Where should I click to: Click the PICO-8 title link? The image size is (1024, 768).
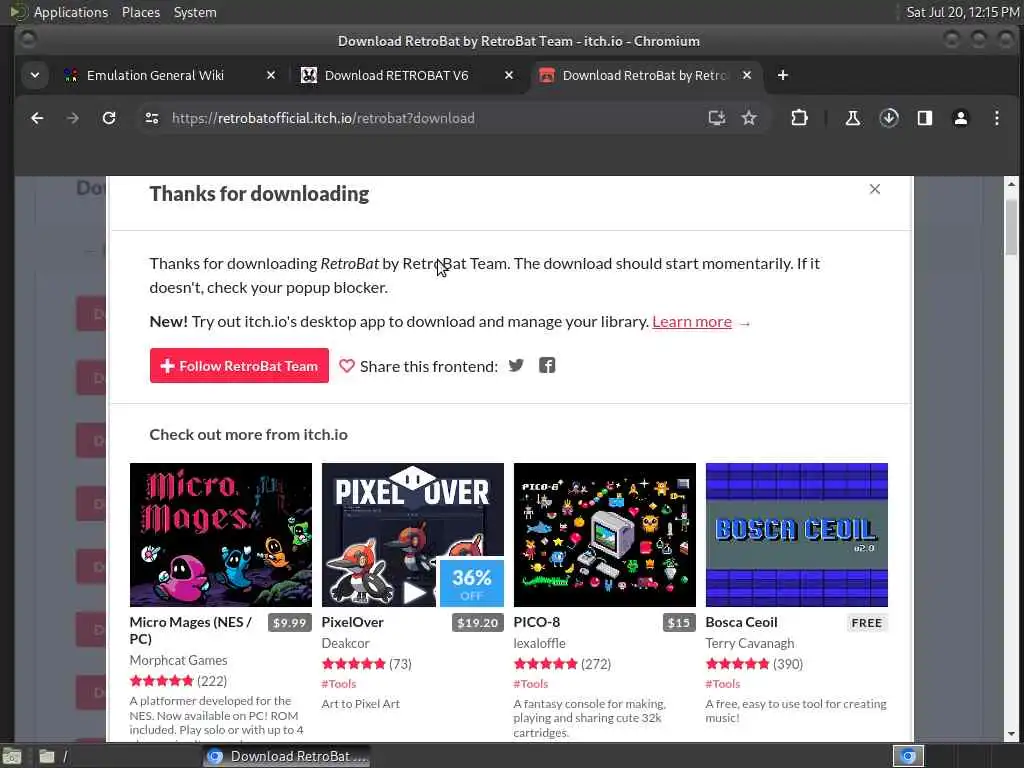coord(537,622)
